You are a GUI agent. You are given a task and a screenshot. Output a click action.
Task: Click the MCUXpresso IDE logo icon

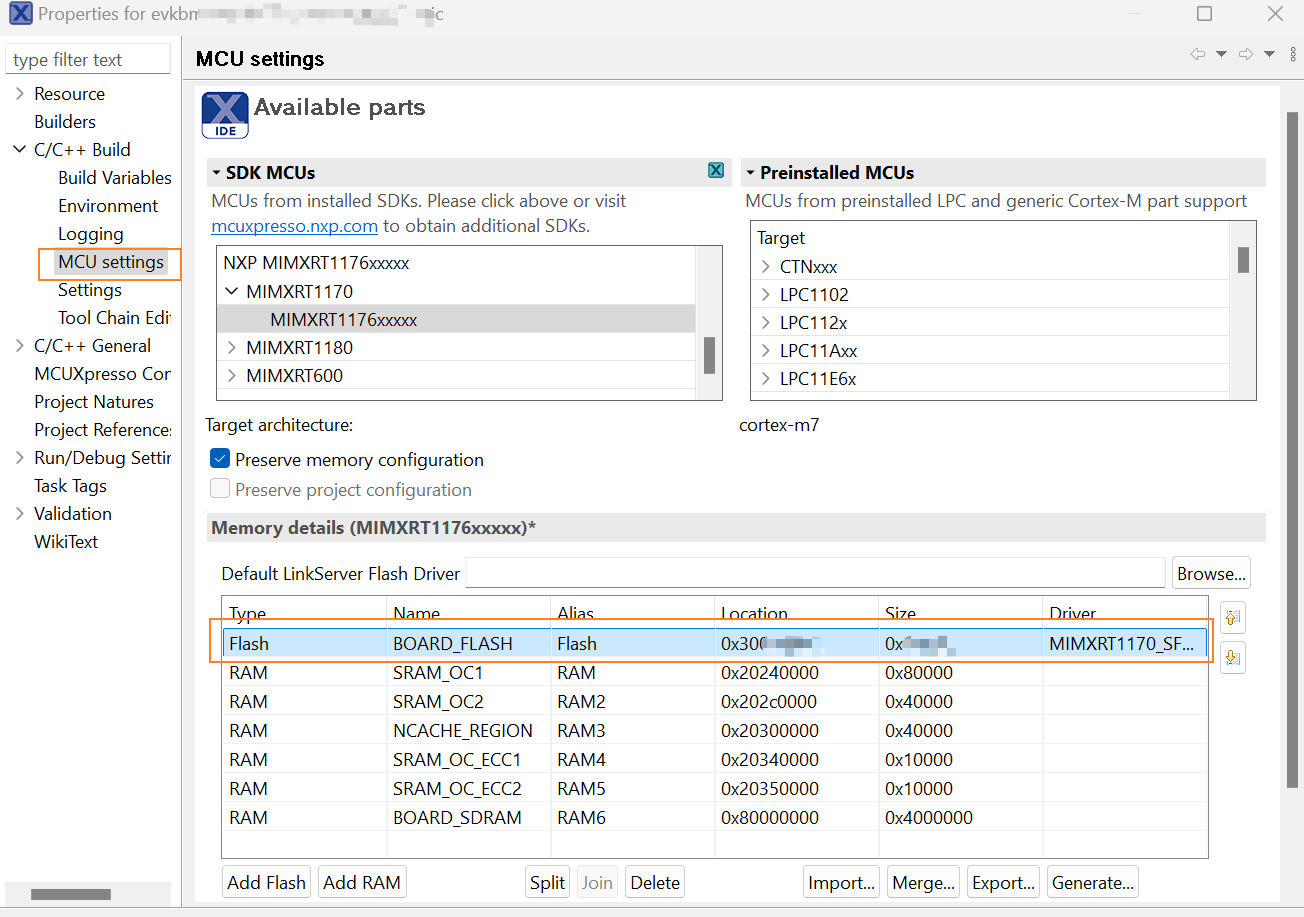coord(224,114)
